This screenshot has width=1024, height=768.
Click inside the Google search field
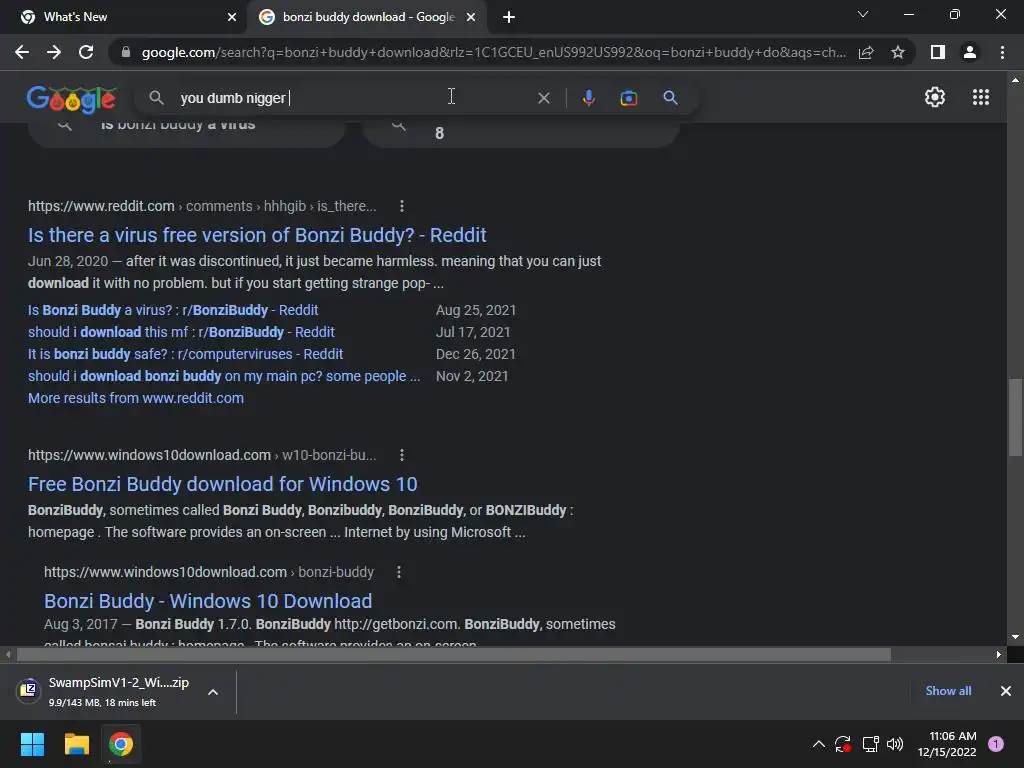click(x=353, y=98)
